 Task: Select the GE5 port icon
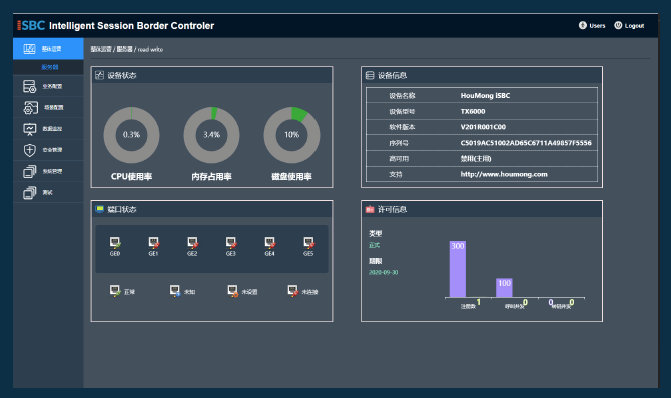308,243
